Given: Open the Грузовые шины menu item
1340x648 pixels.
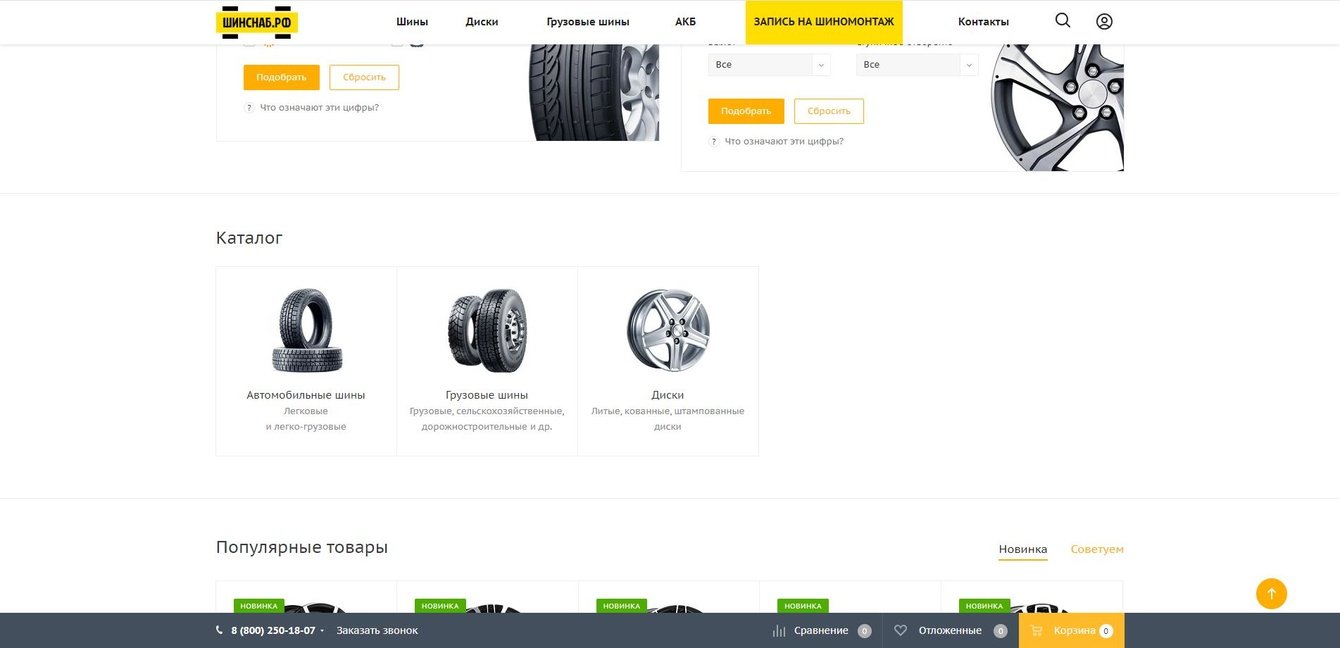Looking at the screenshot, I should click(x=588, y=22).
